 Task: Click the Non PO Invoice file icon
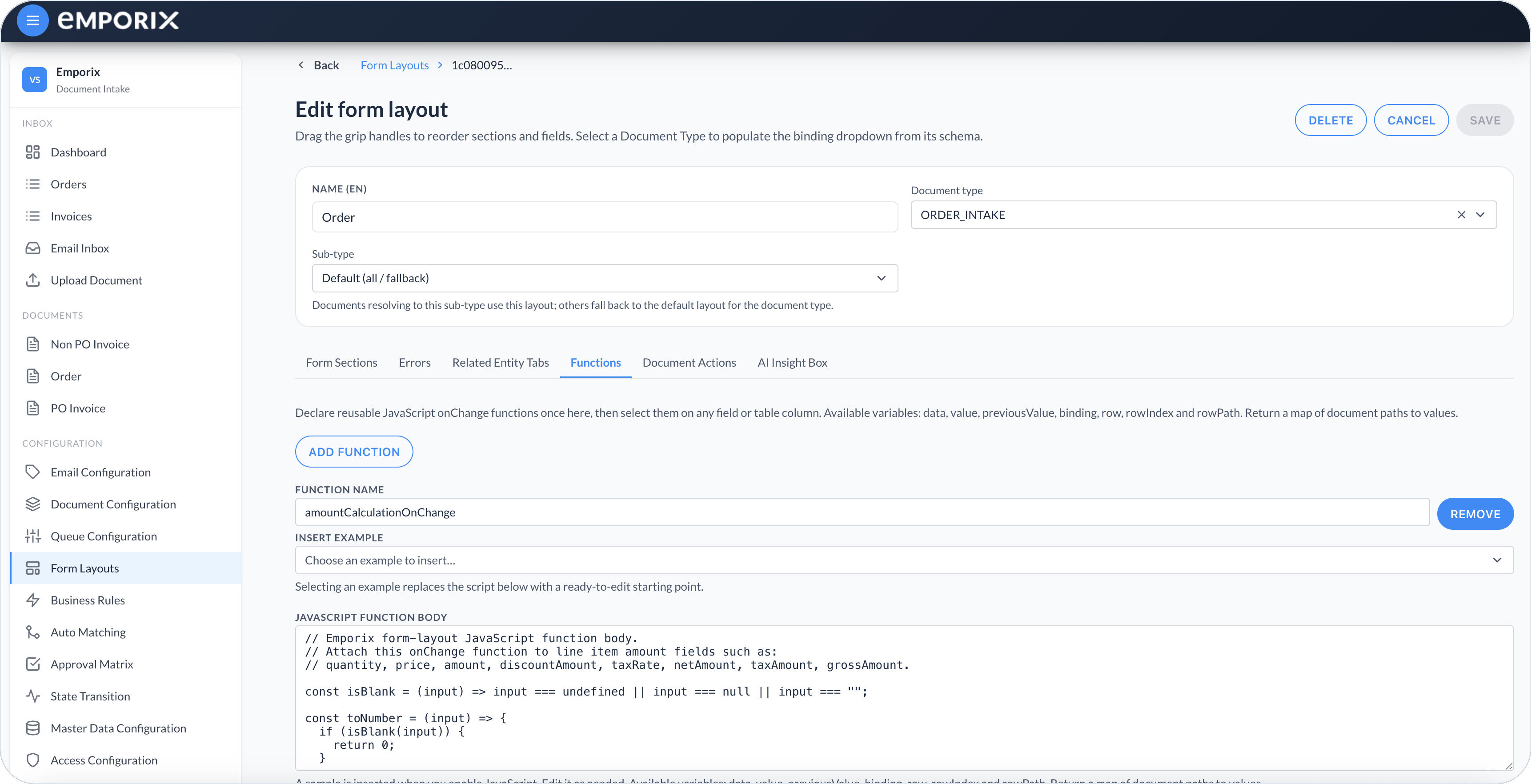33,344
